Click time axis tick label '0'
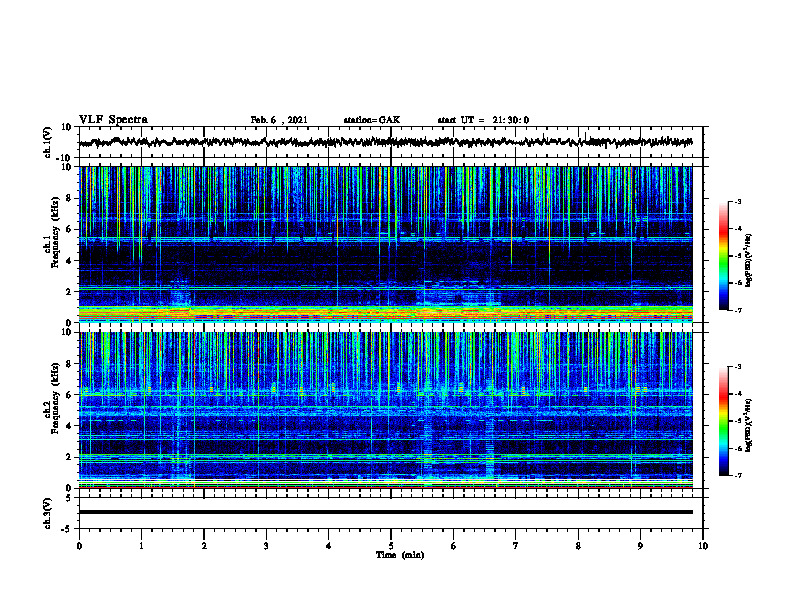 pos(79,546)
